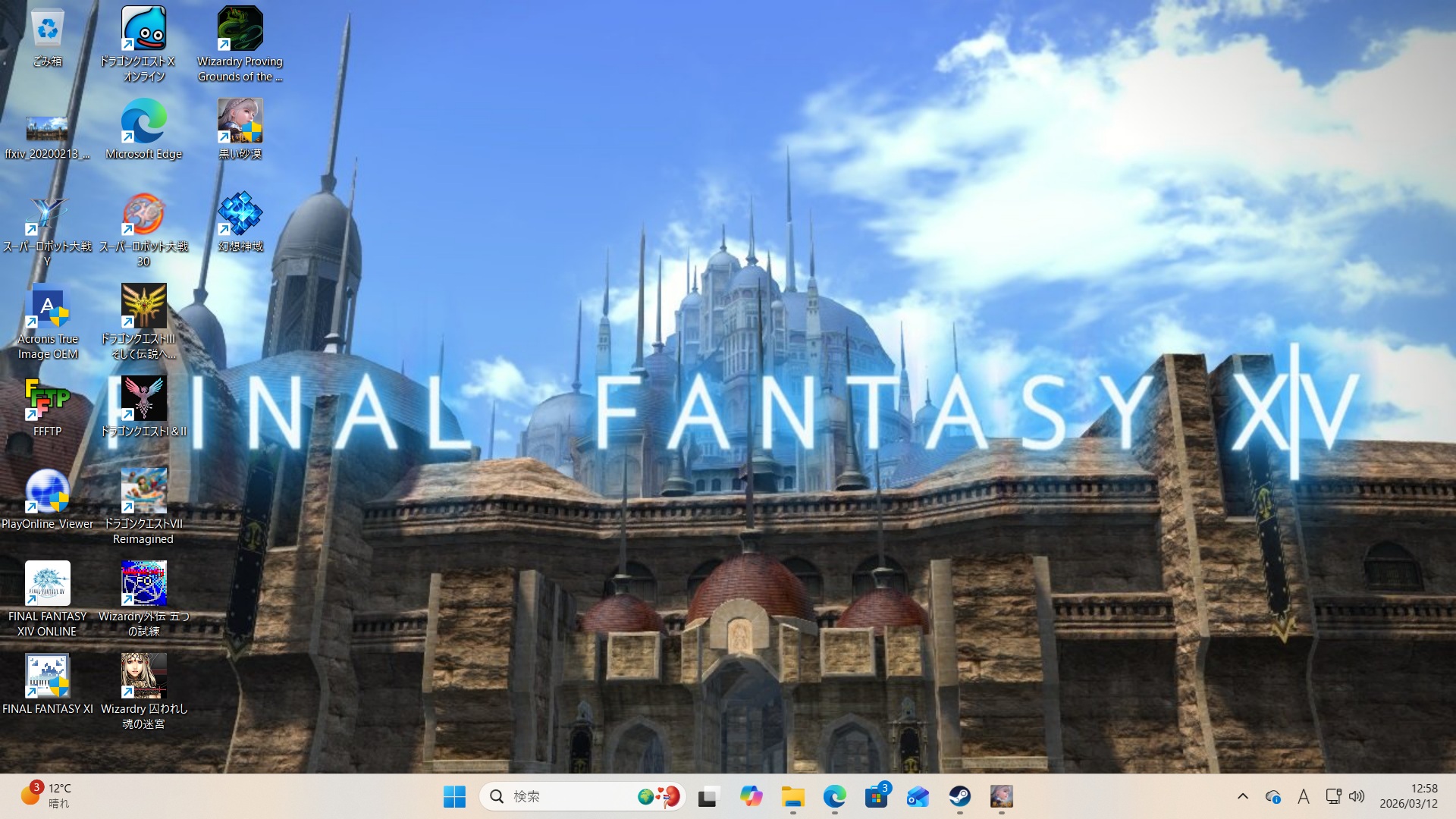
Task: Open the weather widget showing 12°C
Action: coord(45,795)
